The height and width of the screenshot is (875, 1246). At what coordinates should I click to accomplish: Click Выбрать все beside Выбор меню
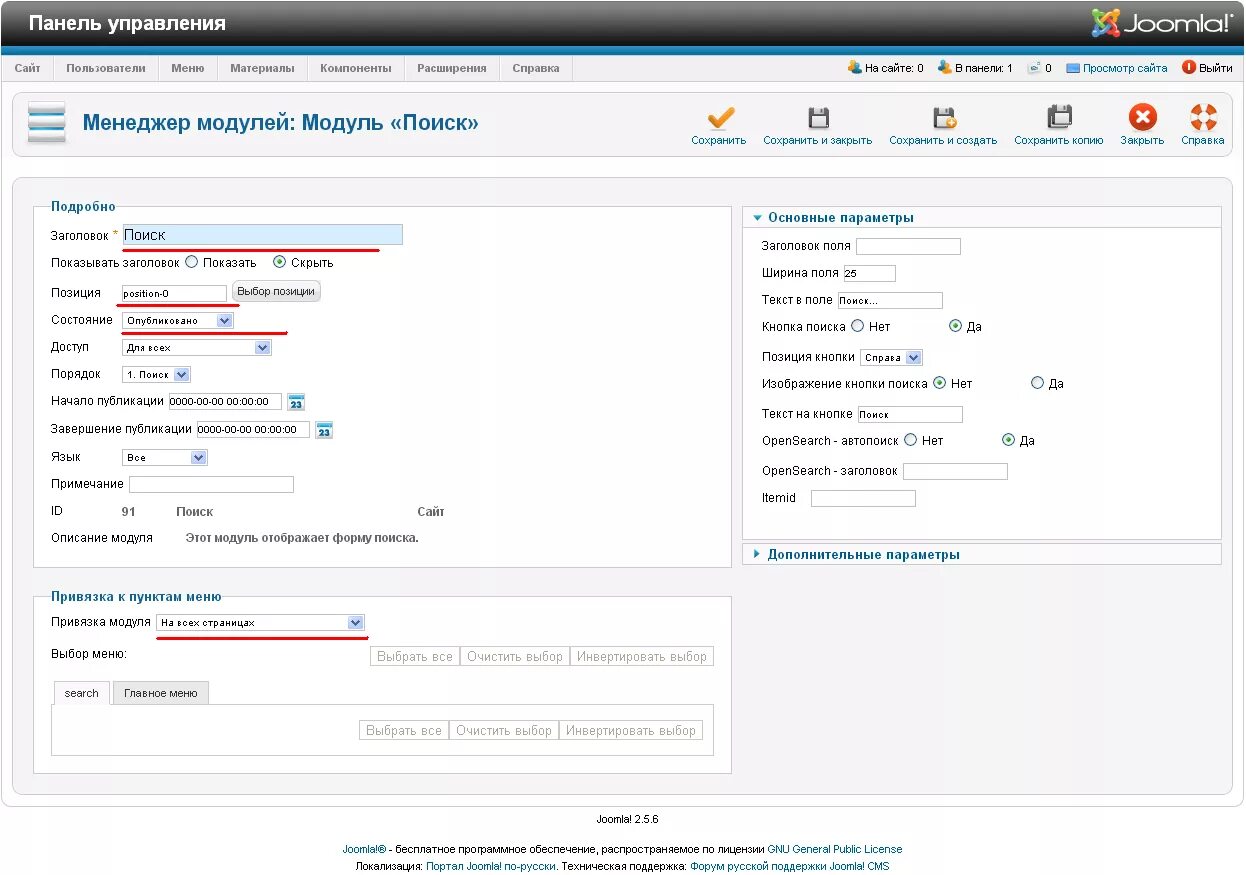(x=415, y=657)
